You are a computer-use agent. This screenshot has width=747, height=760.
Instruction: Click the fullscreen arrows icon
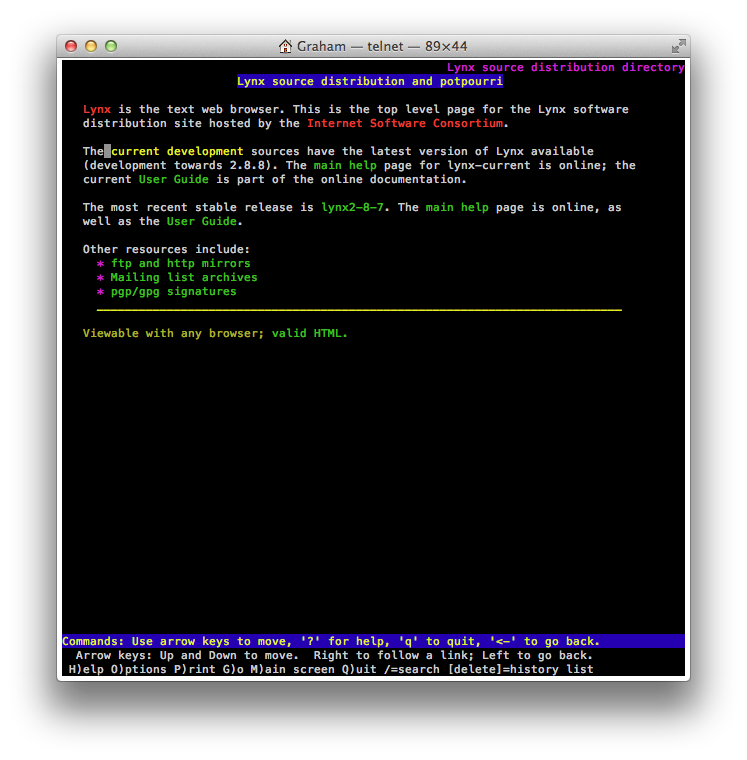coord(678,46)
